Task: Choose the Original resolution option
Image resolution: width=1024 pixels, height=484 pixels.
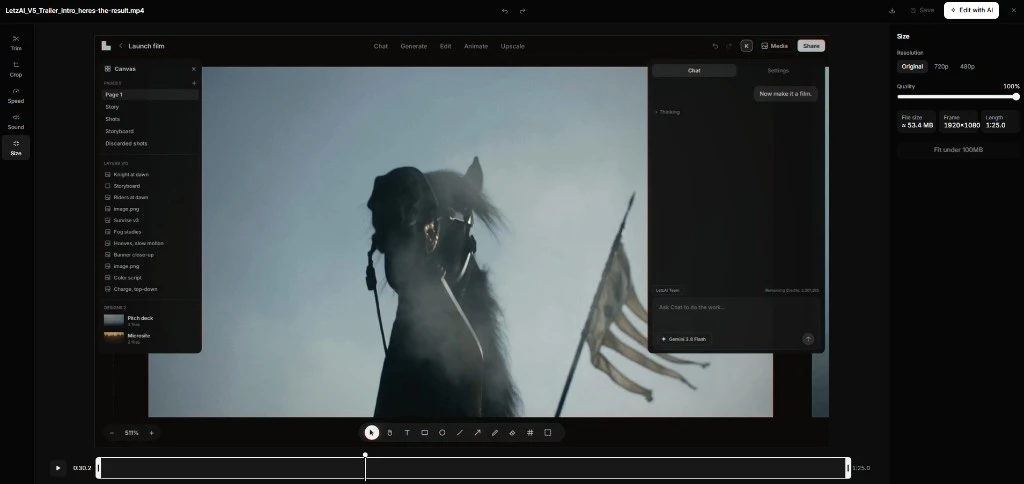Action: pos(912,67)
